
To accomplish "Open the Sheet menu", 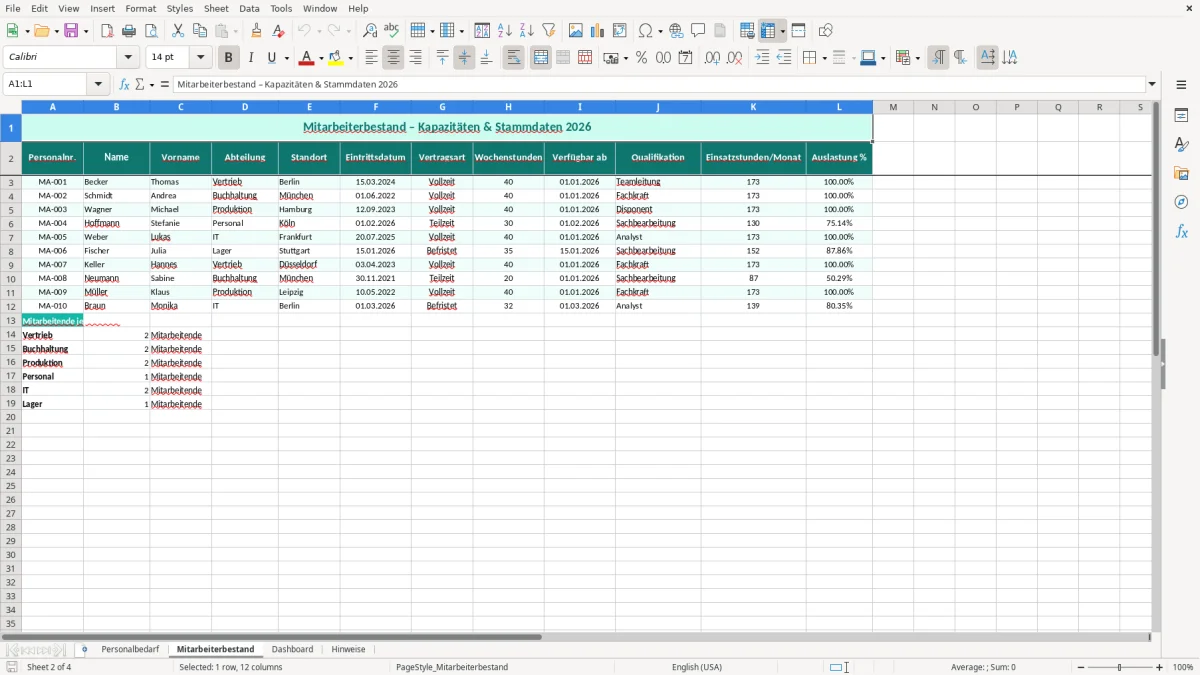I will [x=217, y=8].
